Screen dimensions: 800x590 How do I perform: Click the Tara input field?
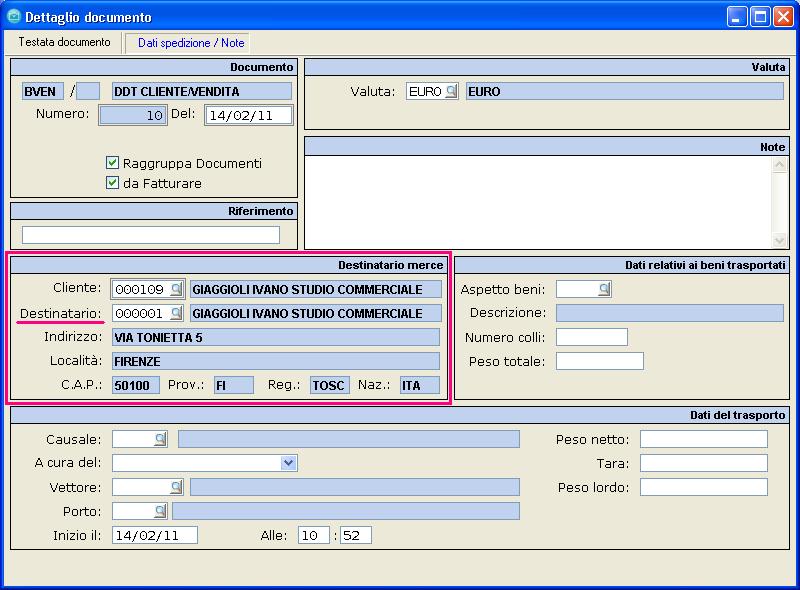pos(704,463)
